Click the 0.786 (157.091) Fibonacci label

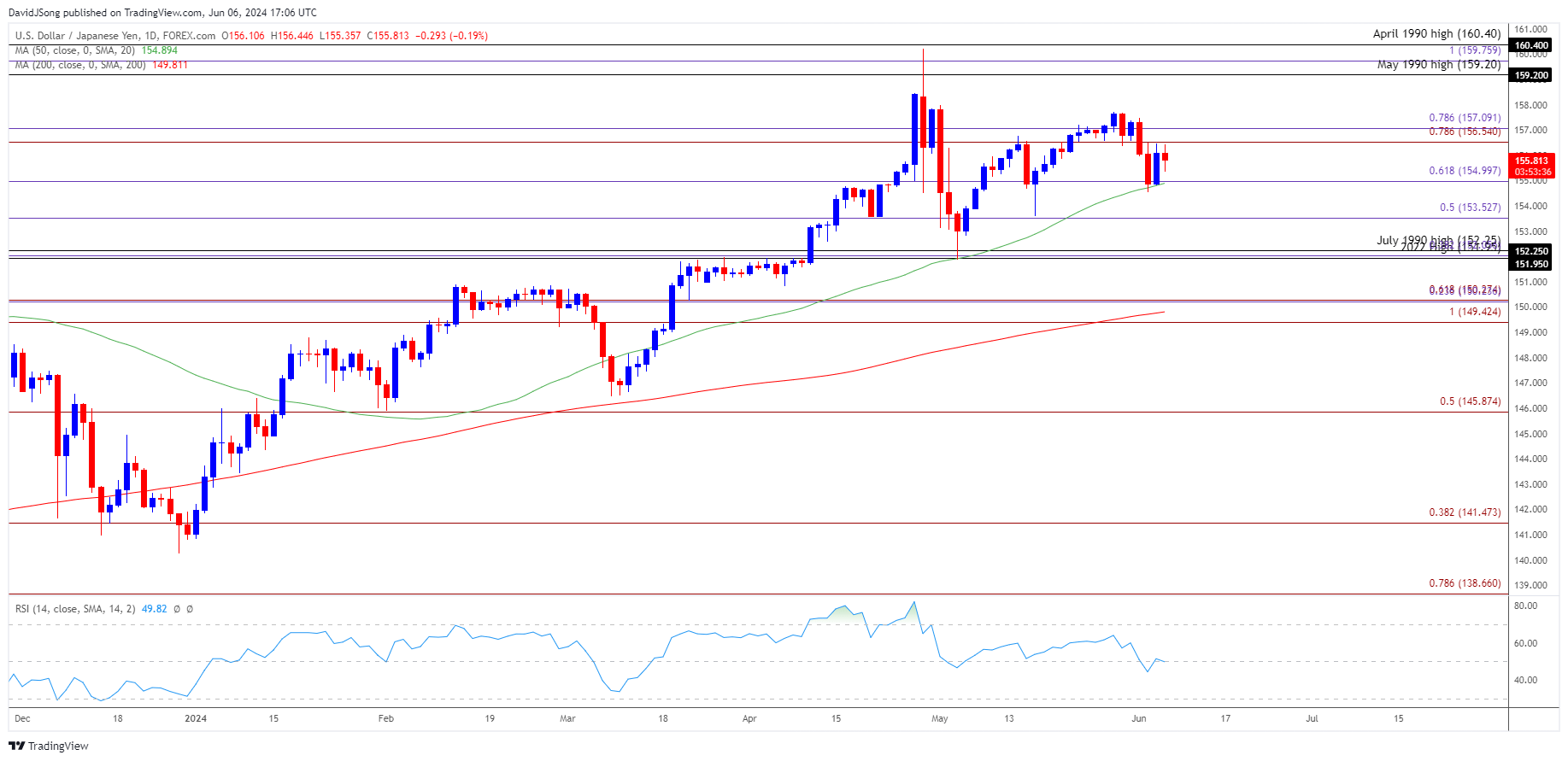coord(1465,118)
